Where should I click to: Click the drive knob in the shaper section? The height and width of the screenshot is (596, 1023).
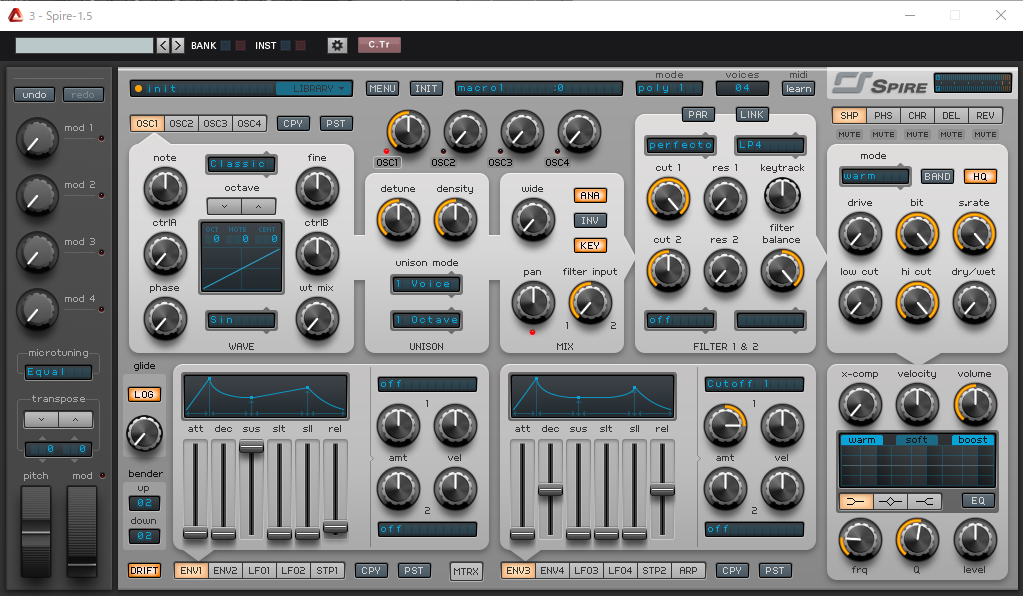pos(860,233)
